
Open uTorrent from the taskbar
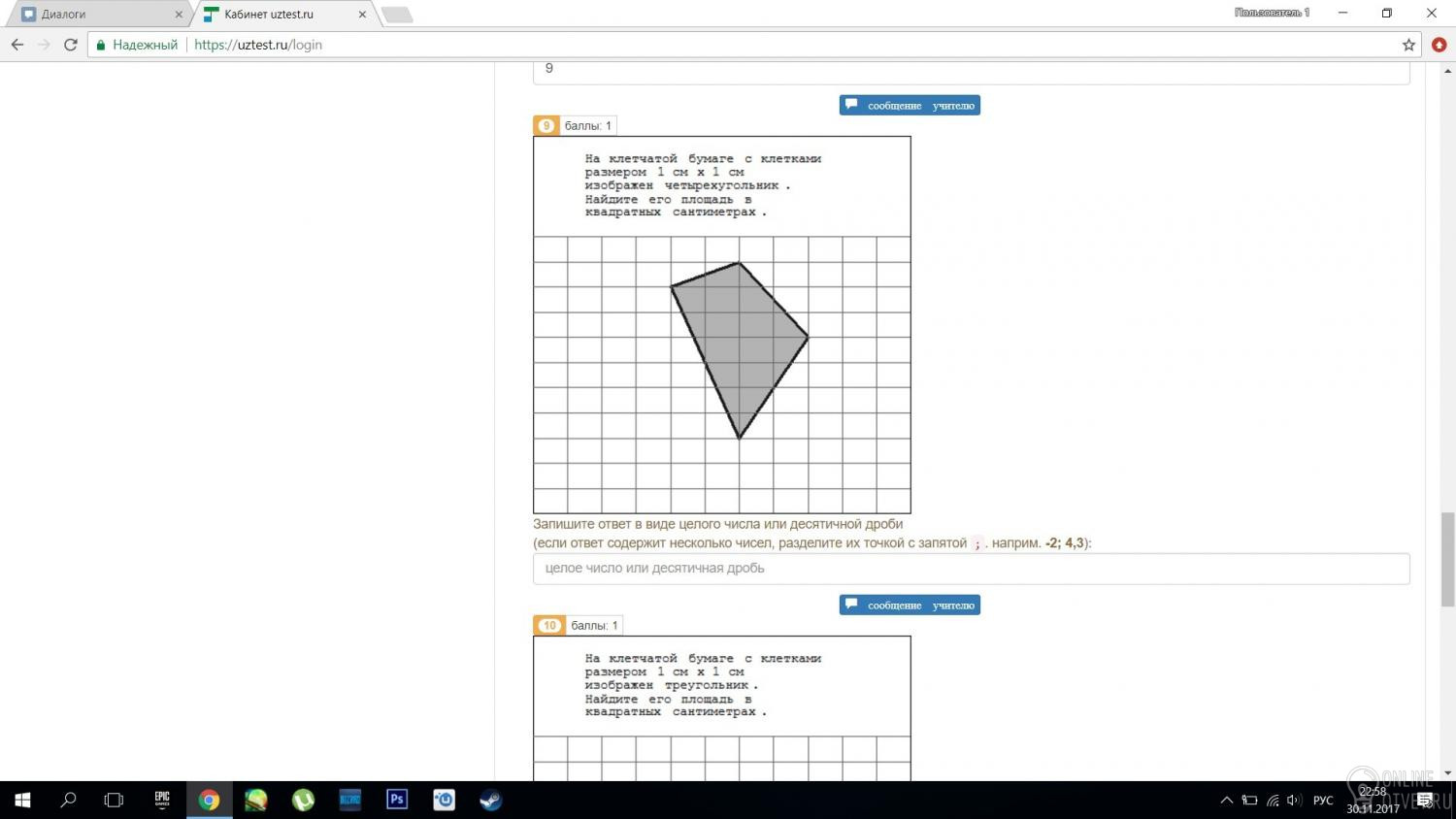coord(304,800)
